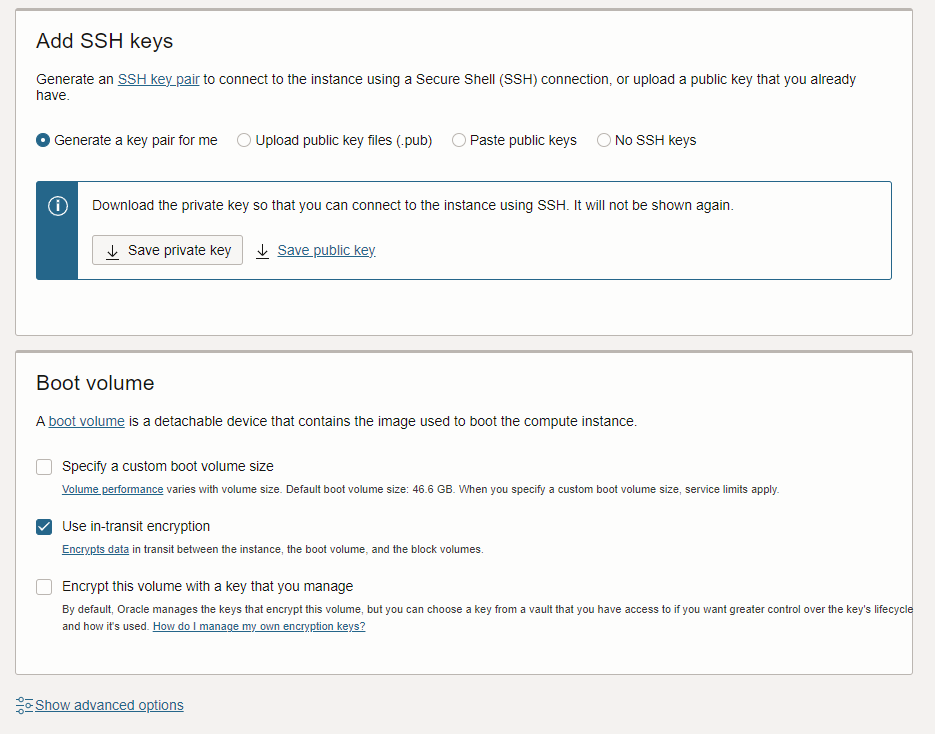Click the Boot volume section heading
This screenshot has height=734, width=935.
click(95, 383)
